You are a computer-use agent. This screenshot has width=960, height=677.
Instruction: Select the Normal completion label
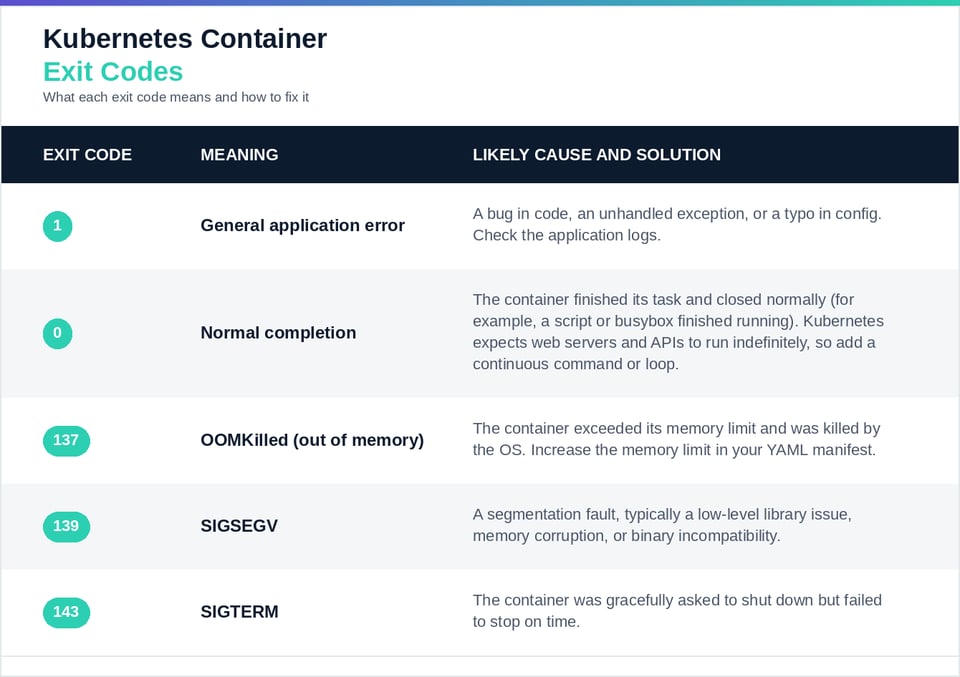(278, 332)
